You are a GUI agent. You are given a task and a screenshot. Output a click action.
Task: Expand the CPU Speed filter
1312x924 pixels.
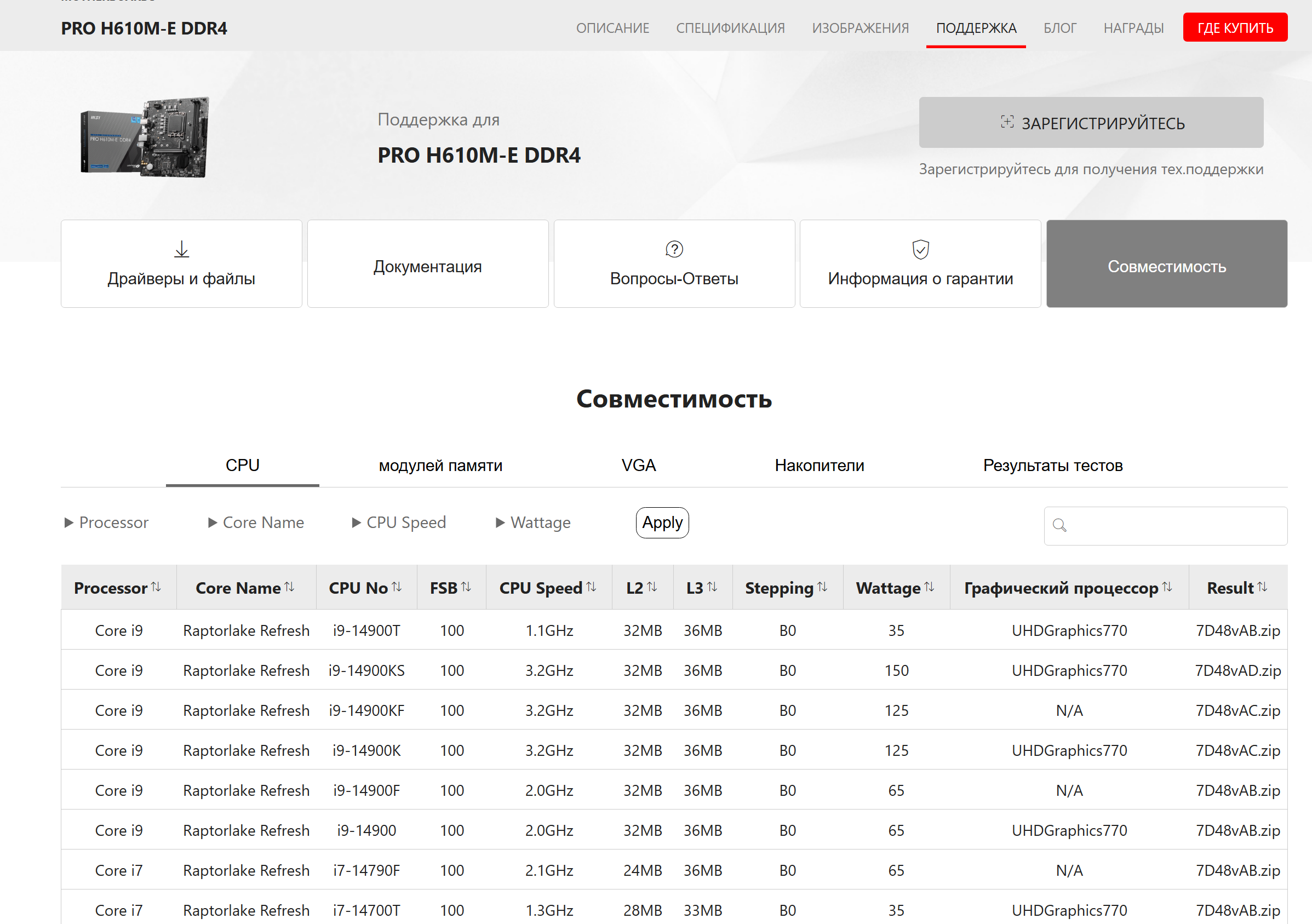pos(399,523)
